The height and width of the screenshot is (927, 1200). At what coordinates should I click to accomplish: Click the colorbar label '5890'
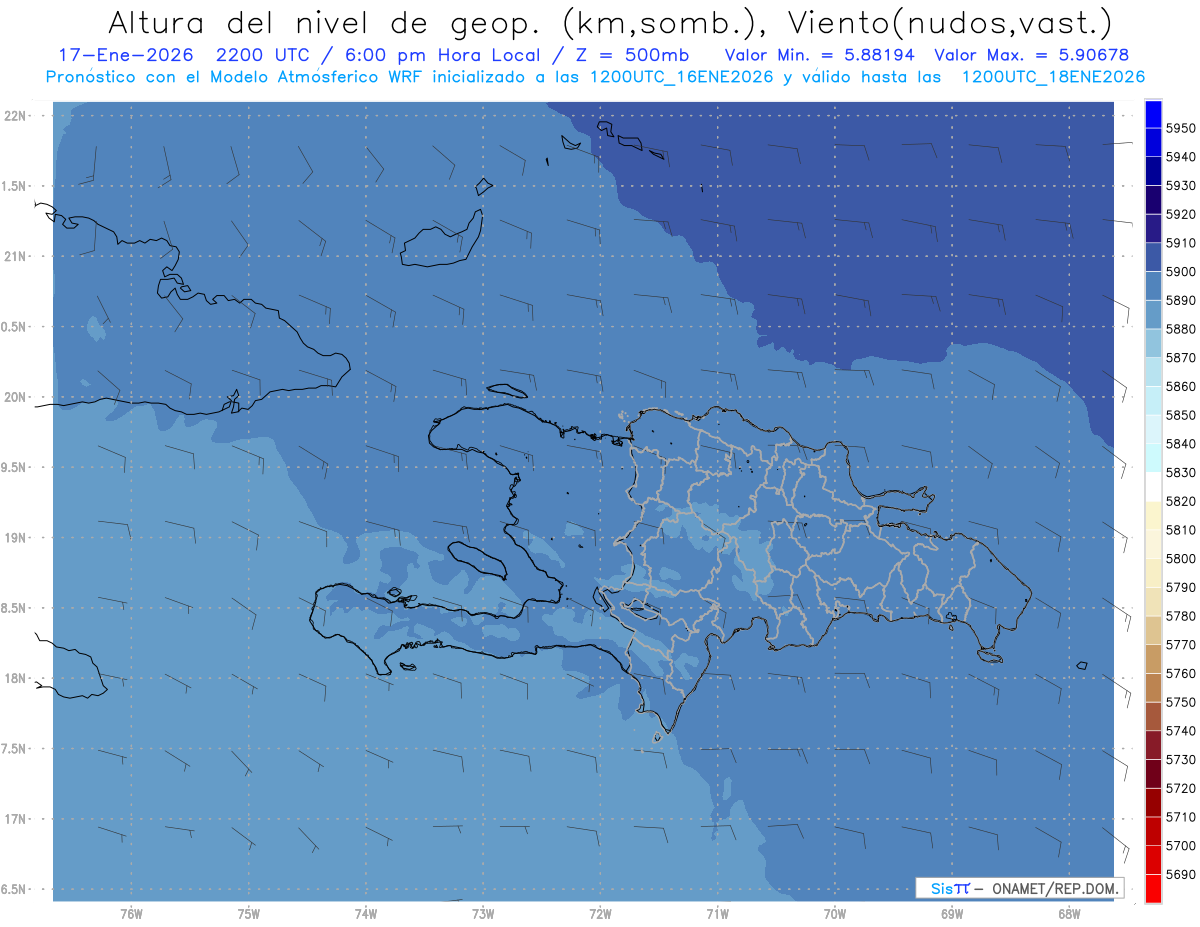click(1181, 300)
